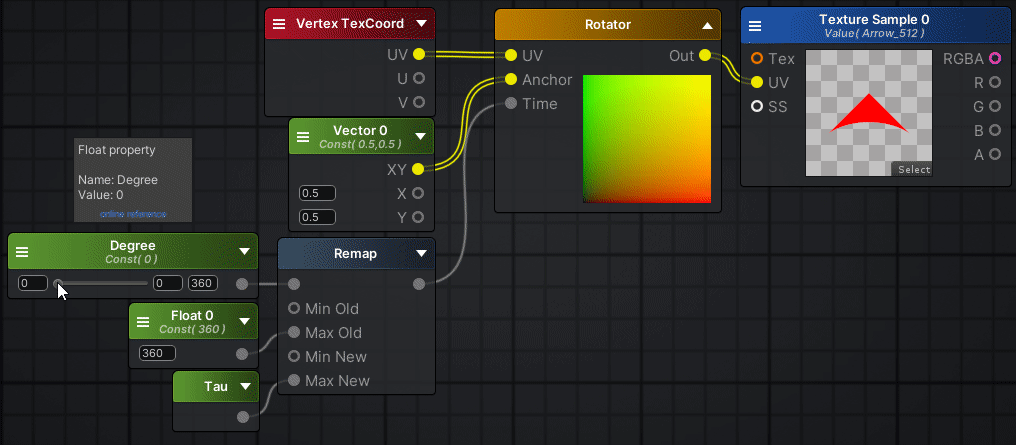Collapse the Vector 0 node arrow

(x=421, y=137)
